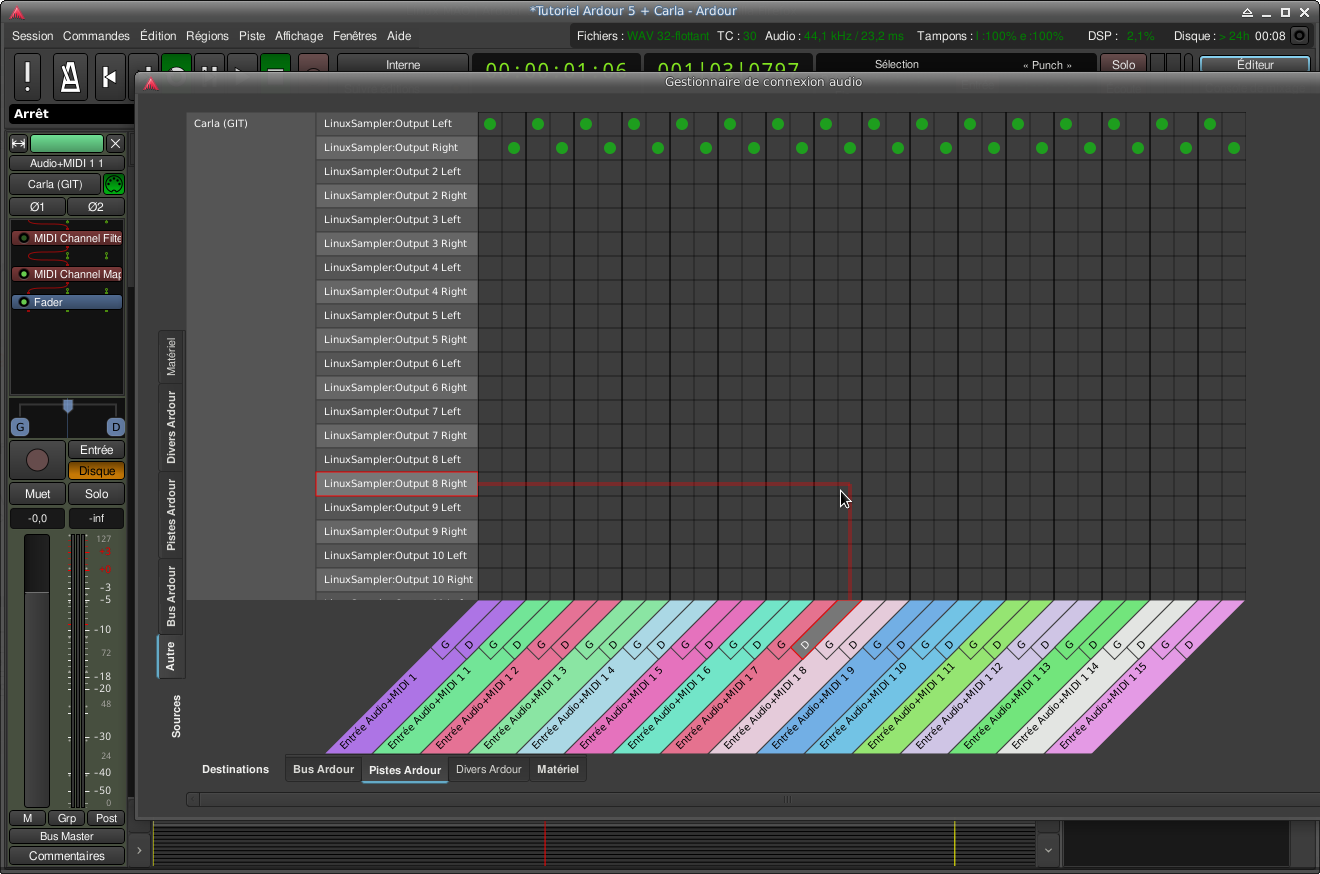Select the vertical Autre sources tab

171,656
